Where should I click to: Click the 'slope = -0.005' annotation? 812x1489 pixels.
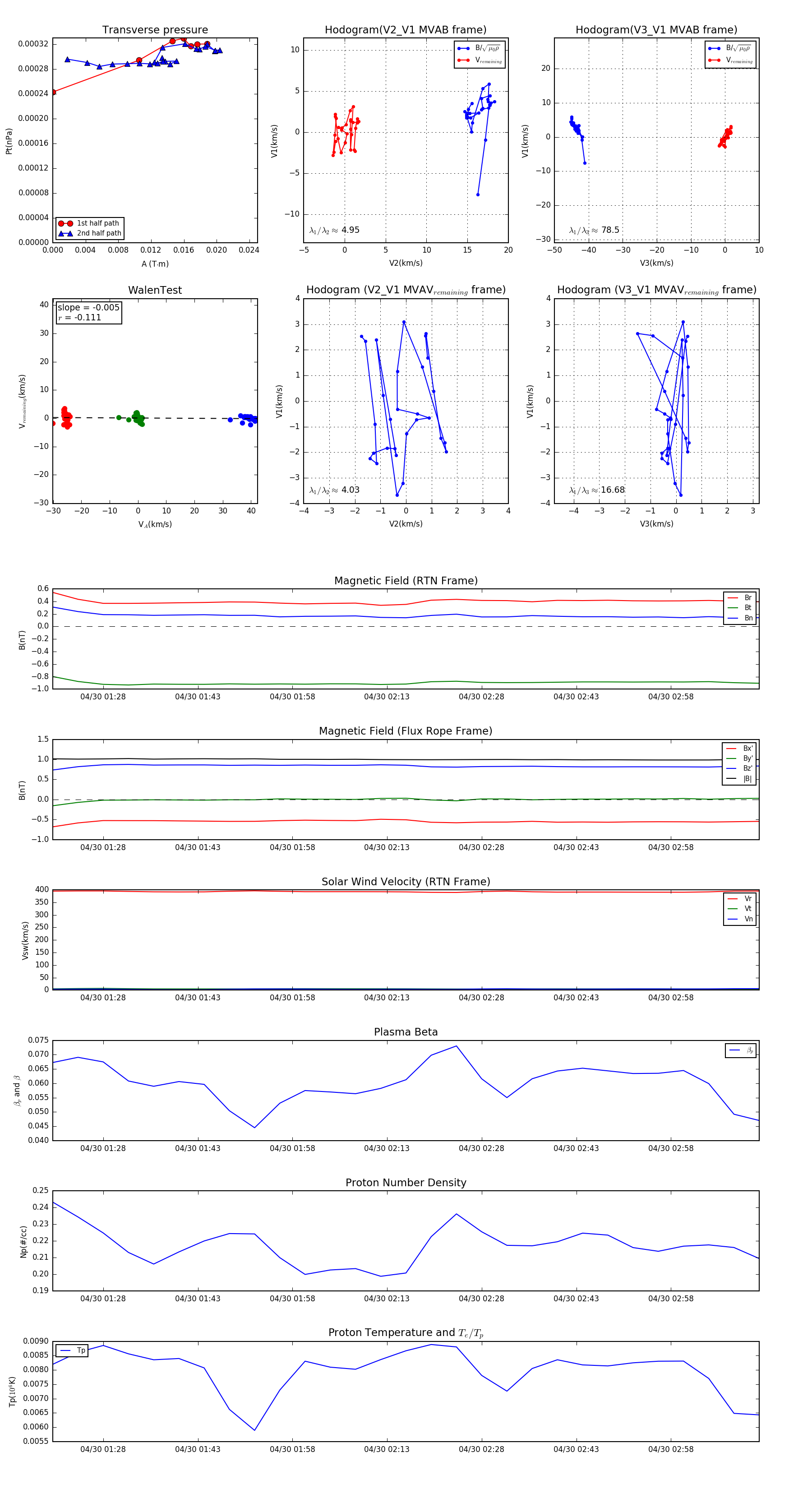coord(88,308)
